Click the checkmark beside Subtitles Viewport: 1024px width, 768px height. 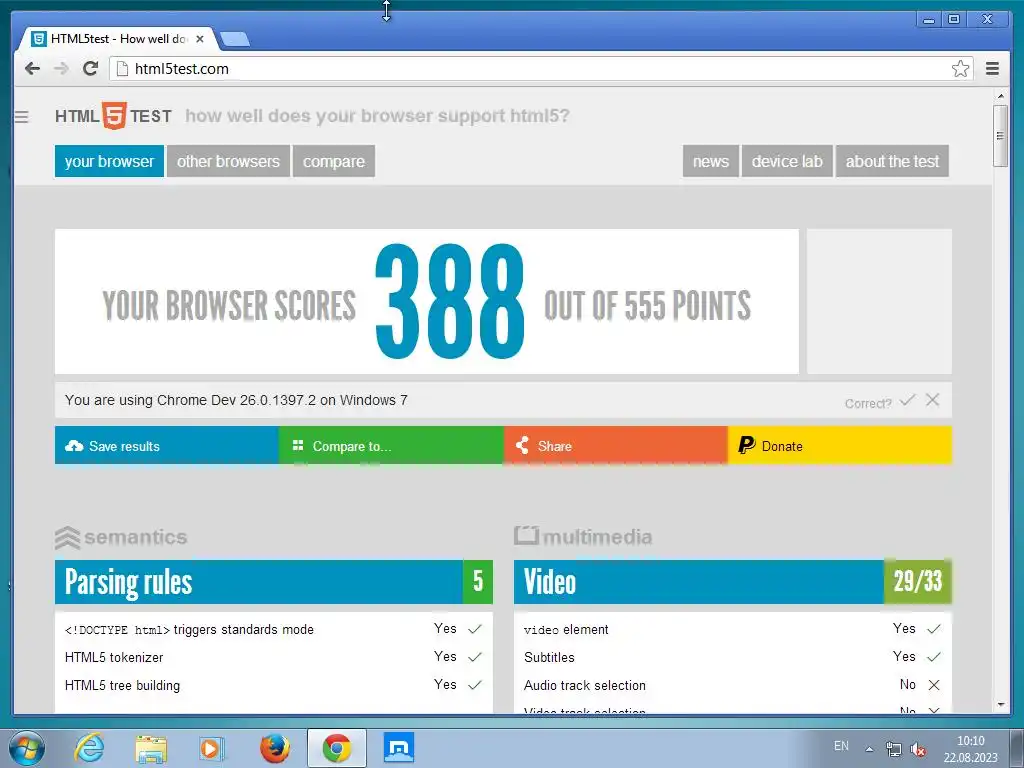coord(934,657)
